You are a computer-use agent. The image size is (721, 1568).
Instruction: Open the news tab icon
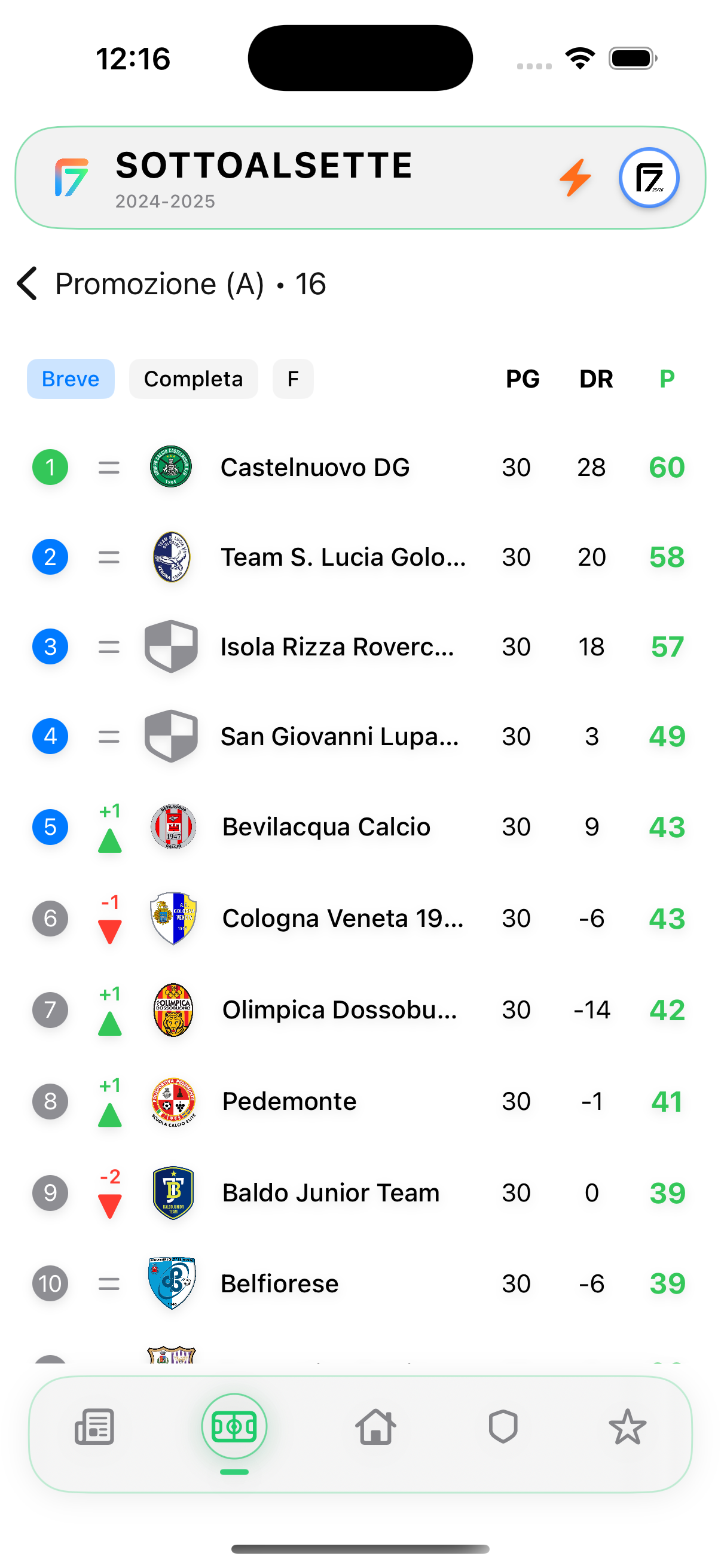click(94, 1426)
